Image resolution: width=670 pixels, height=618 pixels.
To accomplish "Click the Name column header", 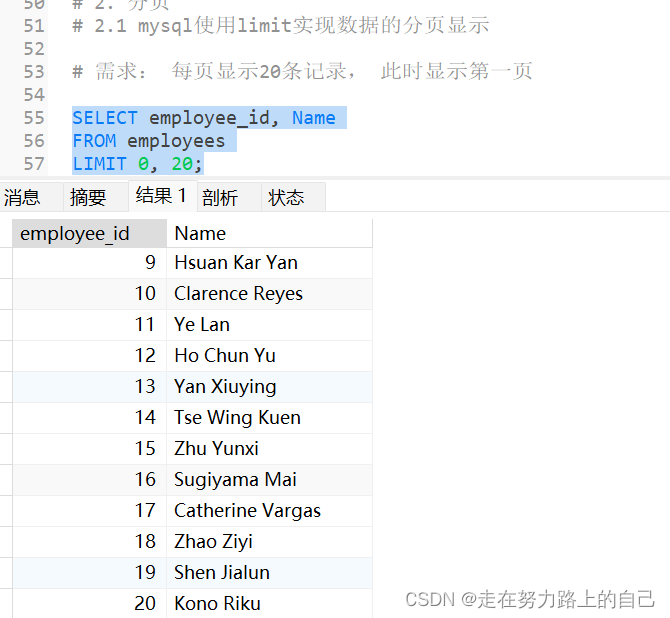I will pos(270,233).
